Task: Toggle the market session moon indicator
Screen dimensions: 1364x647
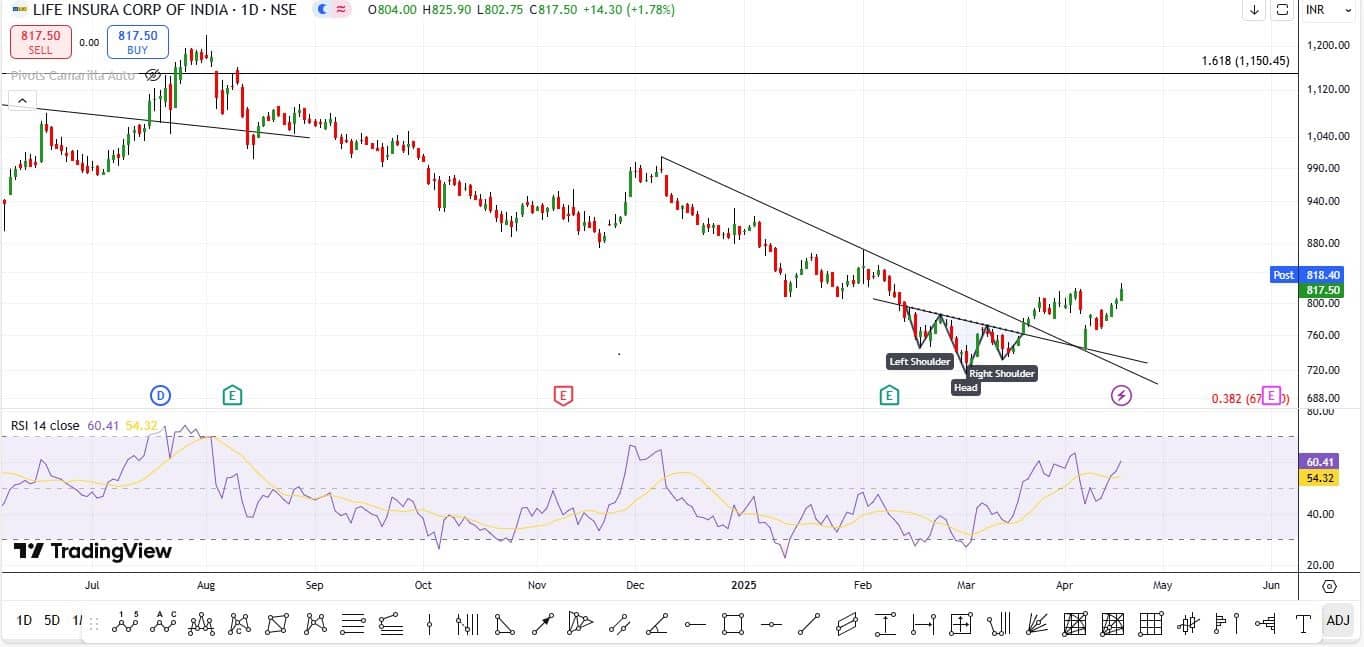Action: pyautogui.click(x=321, y=10)
